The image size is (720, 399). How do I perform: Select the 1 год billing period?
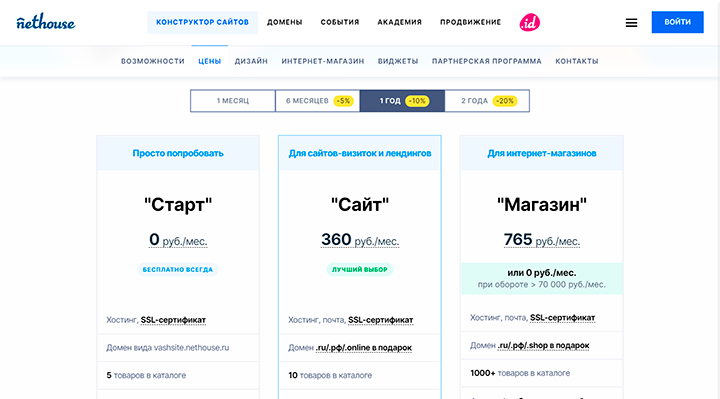[x=402, y=101]
